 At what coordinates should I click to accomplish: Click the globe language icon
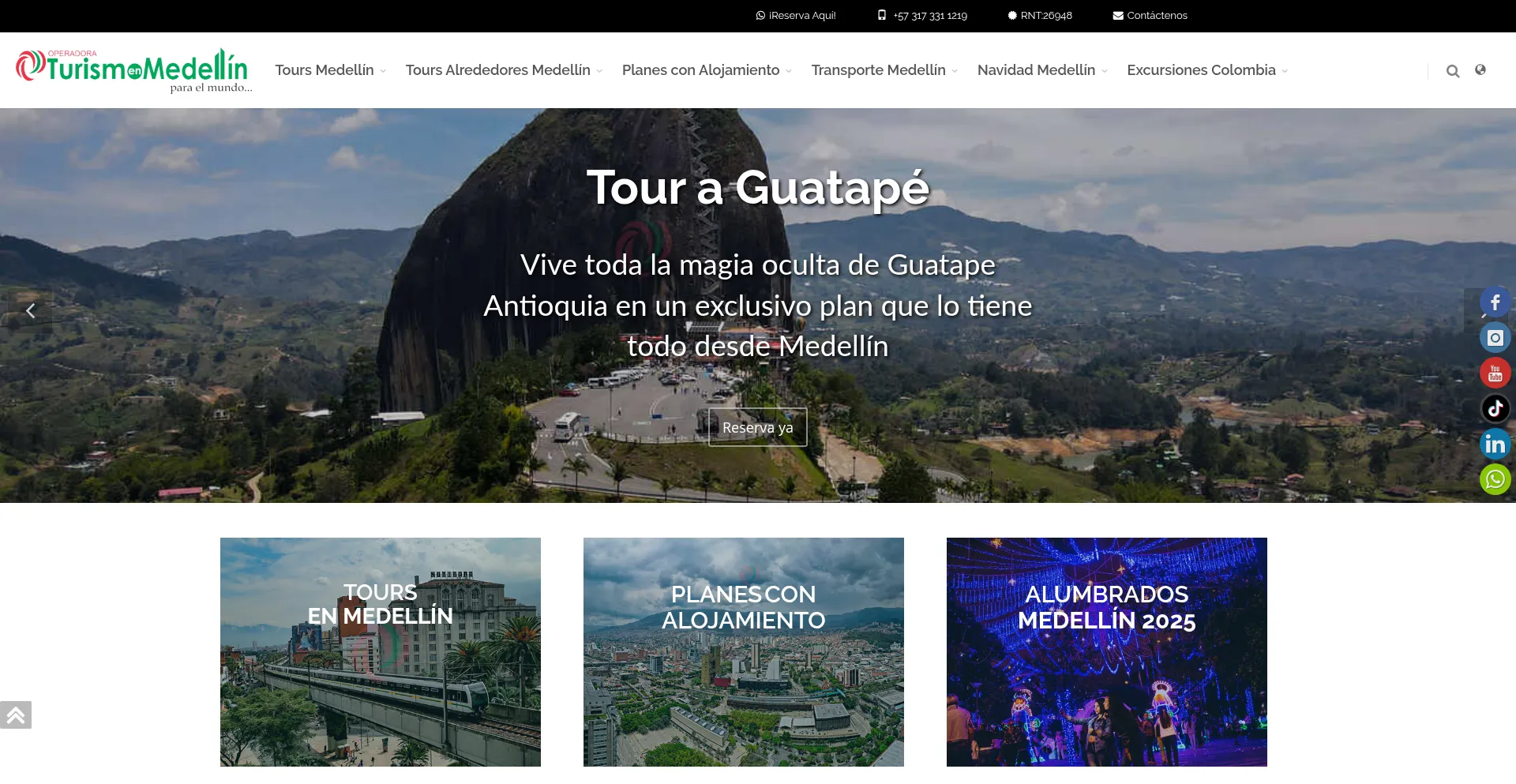(x=1480, y=69)
